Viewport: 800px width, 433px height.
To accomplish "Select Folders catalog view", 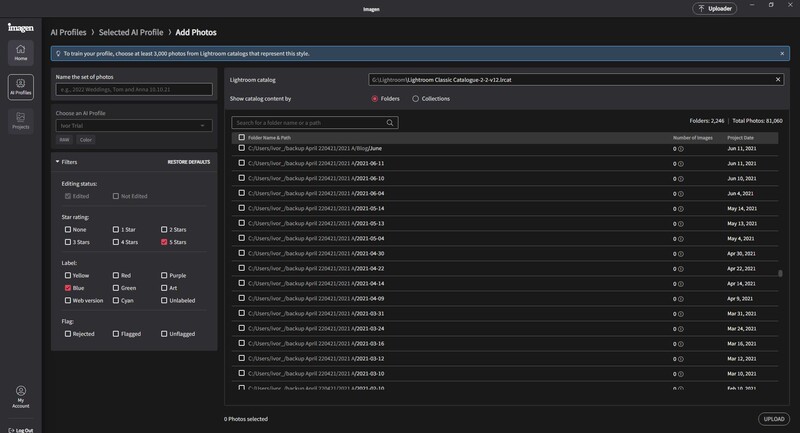I will point(374,99).
